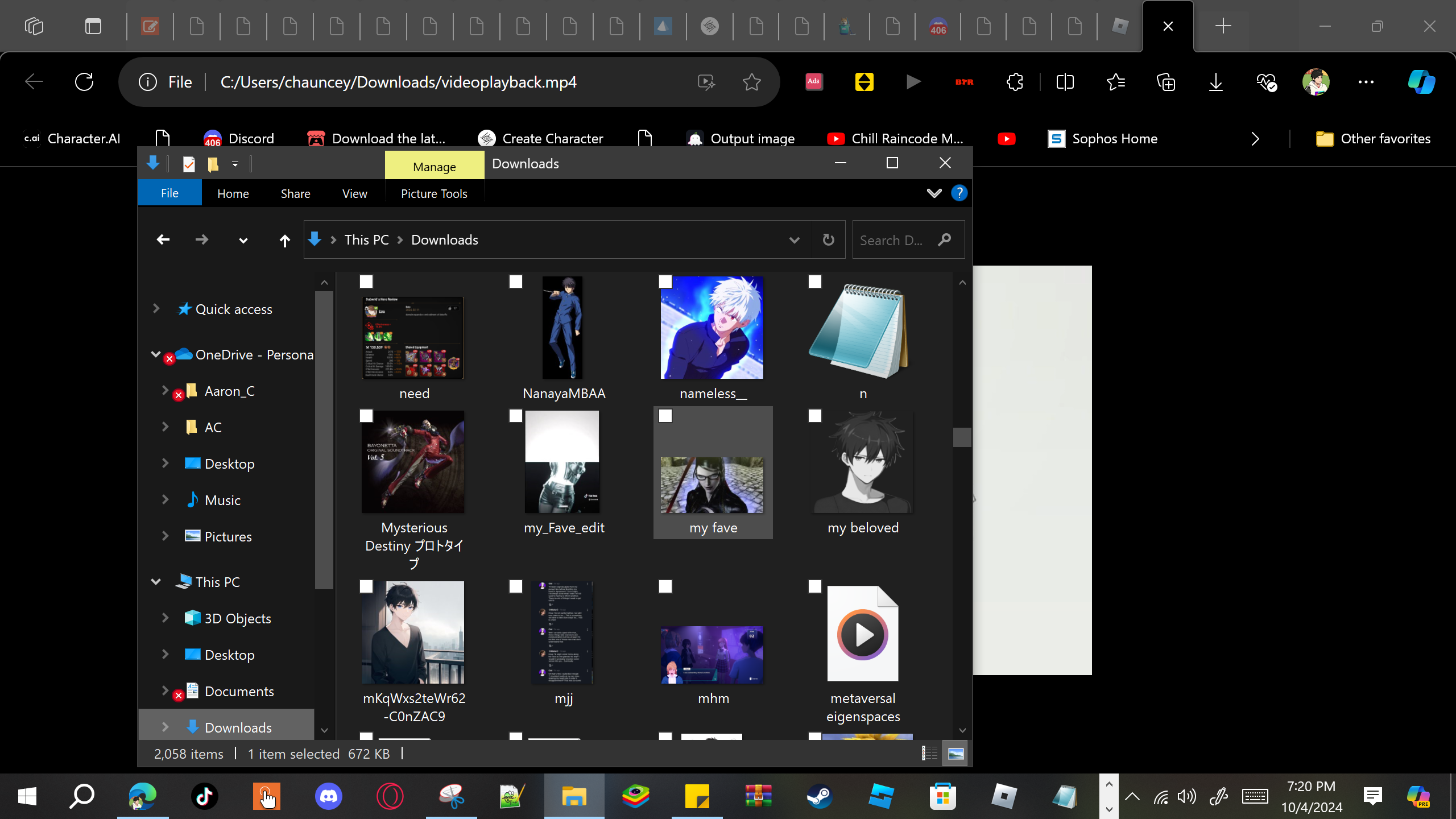Viewport: 1456px width, 819px height.
Task: Open the Edge Workspaces icon
Action: [34, 26]
